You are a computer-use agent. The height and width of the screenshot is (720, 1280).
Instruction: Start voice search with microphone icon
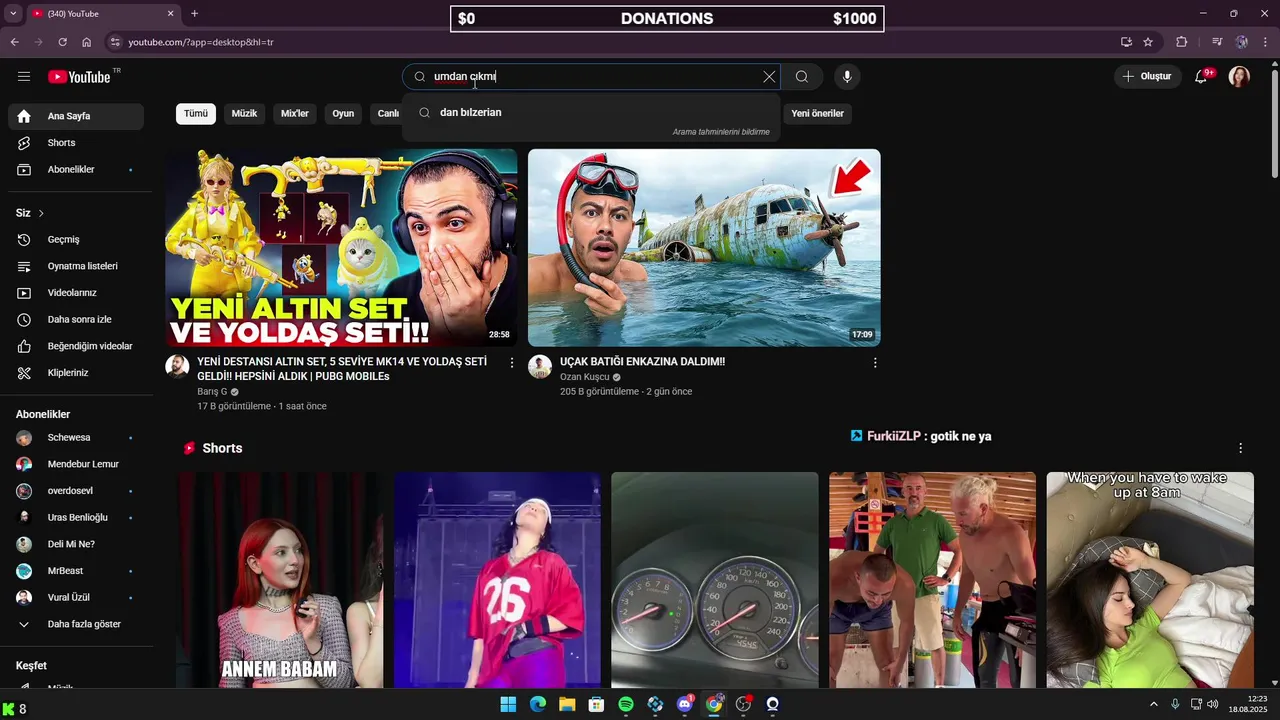847,77
